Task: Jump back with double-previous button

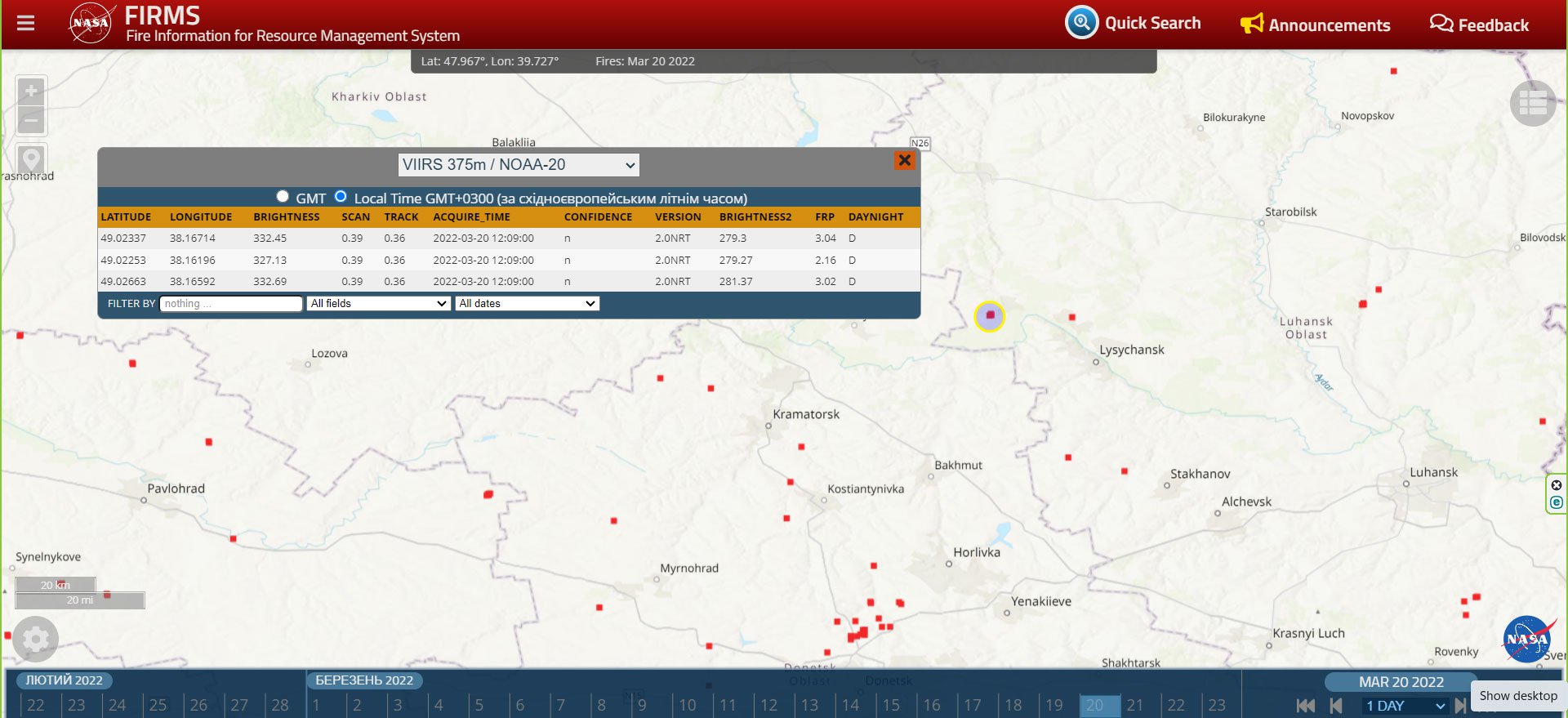Action: tap(1306, 706)
